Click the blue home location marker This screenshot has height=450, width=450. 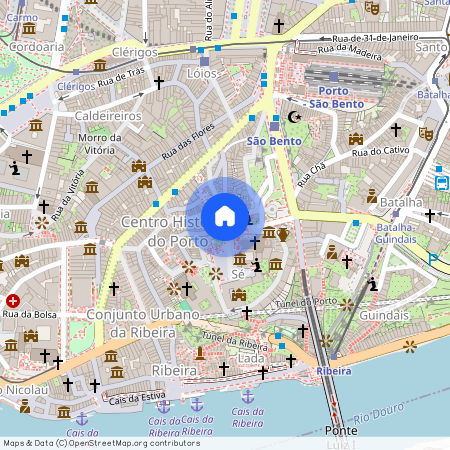pyautogui.click(x=225, y=217)
